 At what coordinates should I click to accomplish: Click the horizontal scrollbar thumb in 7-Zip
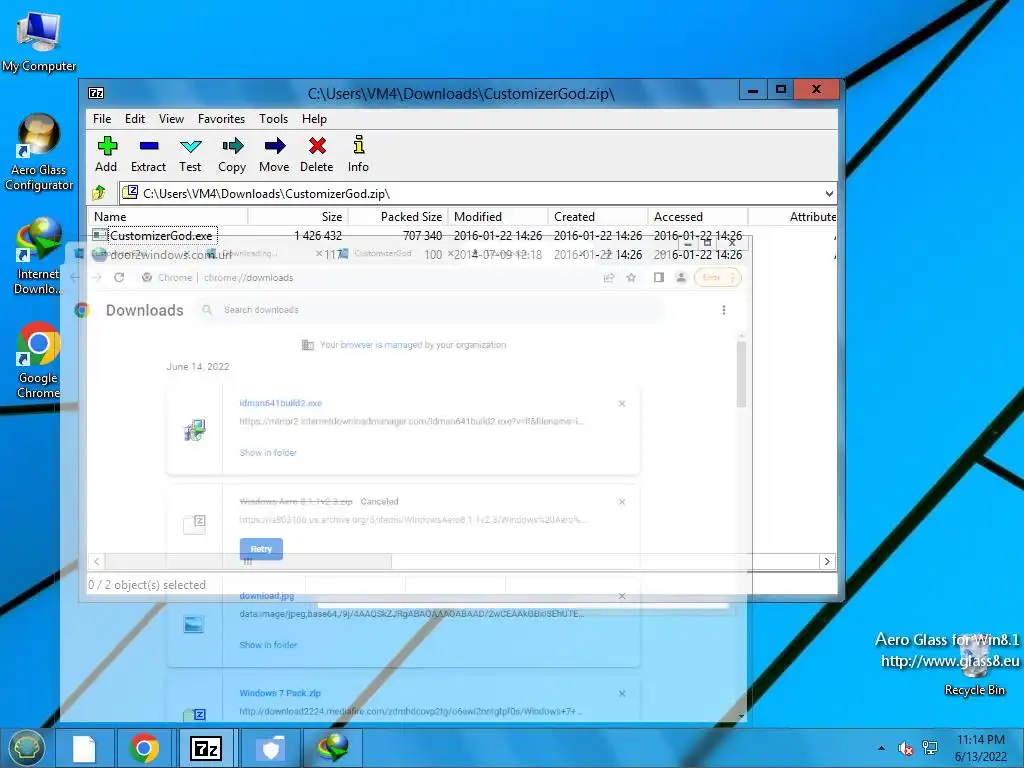point(249,562)
